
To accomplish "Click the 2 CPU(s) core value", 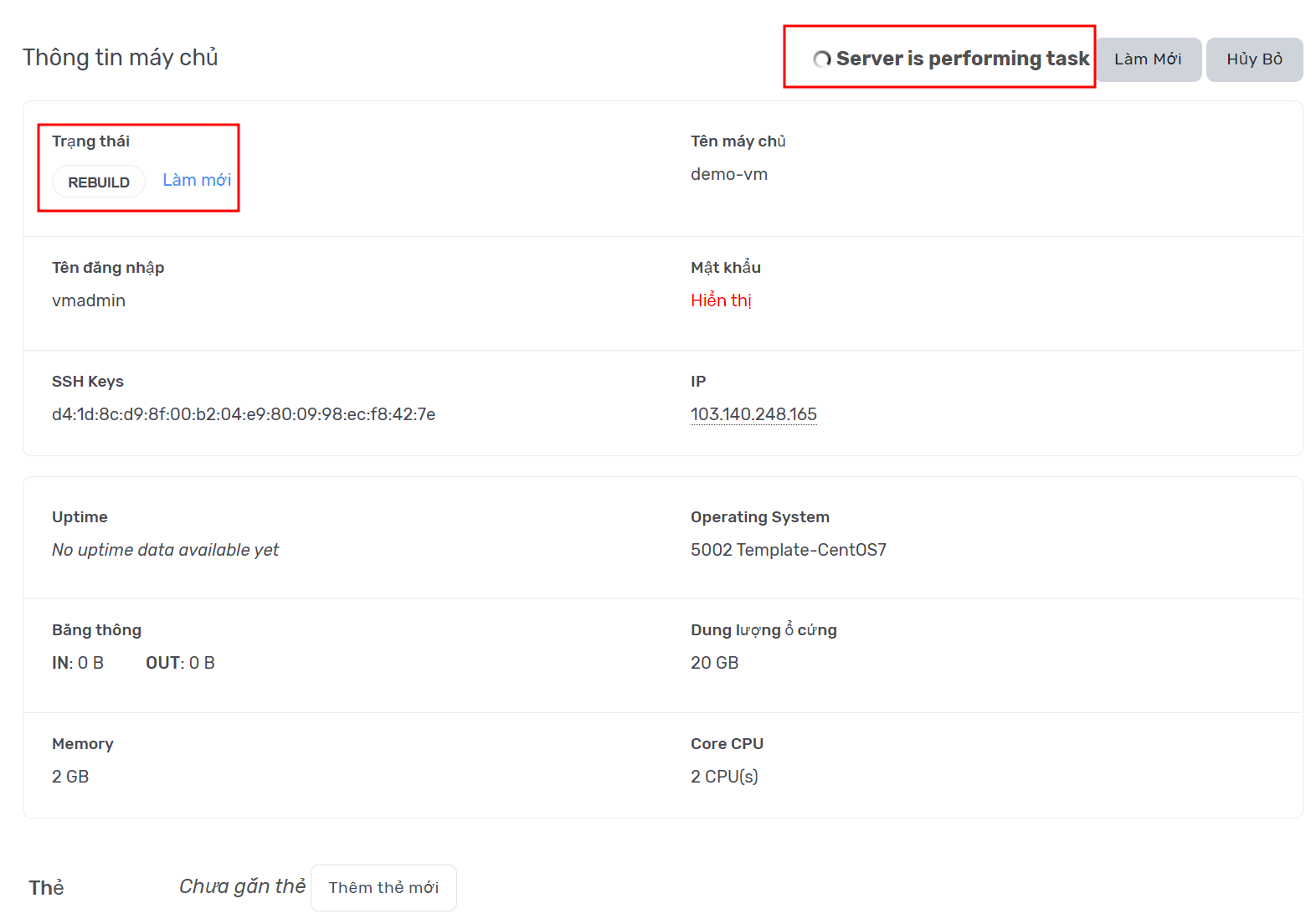I will click(724, 777).
